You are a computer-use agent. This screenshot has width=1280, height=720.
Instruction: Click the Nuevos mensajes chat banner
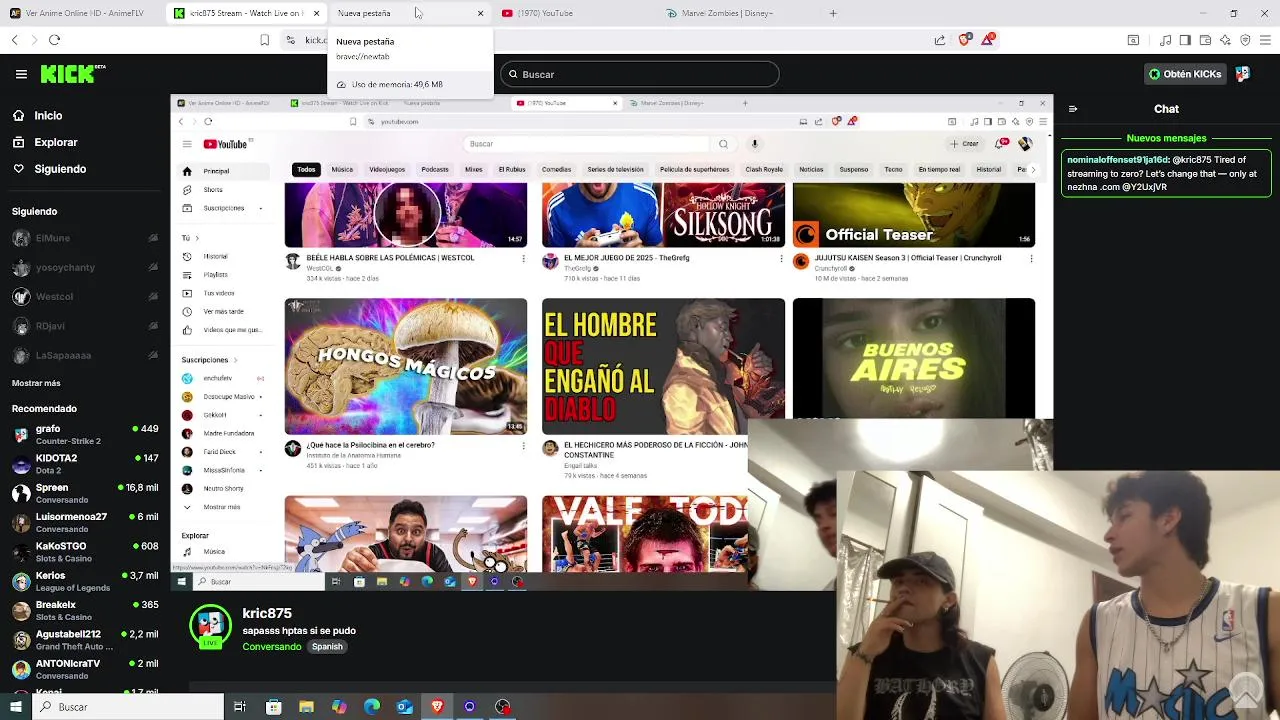(1166, 138)
